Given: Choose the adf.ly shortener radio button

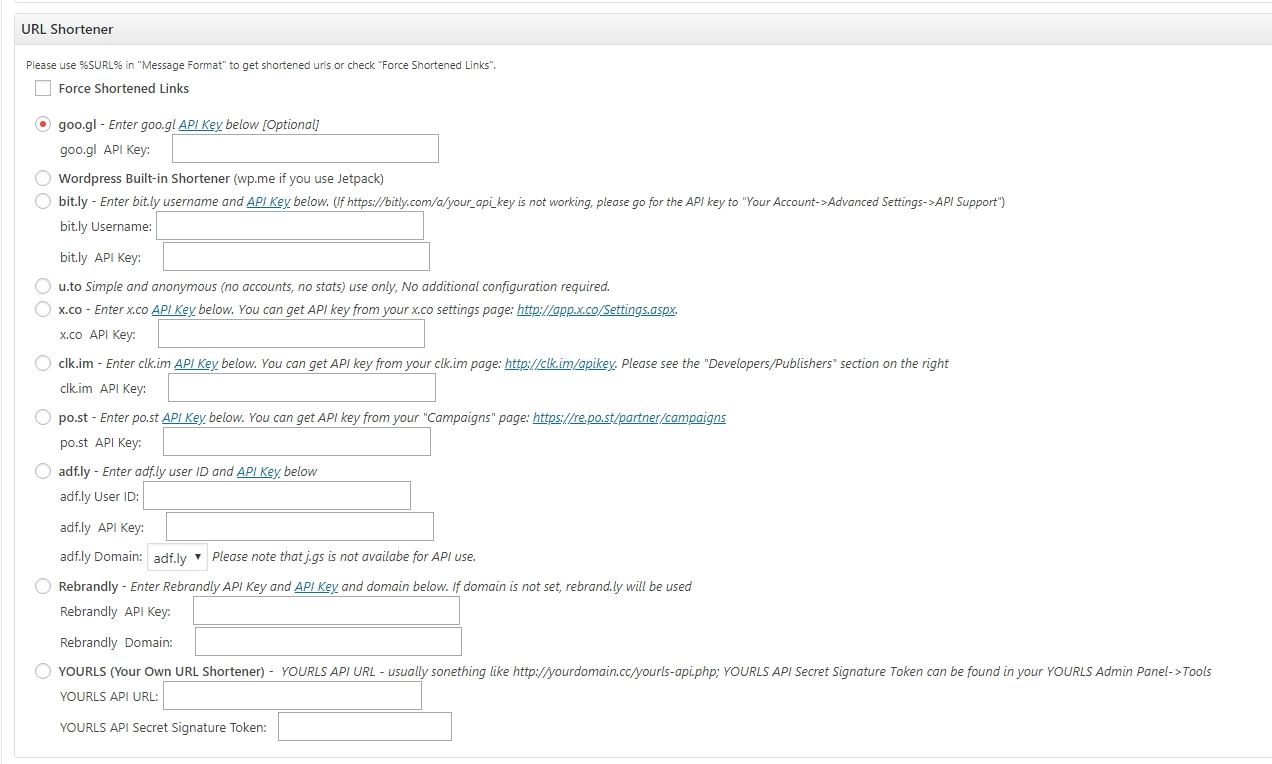Looking at the screenshot, I should pos(43,471).
